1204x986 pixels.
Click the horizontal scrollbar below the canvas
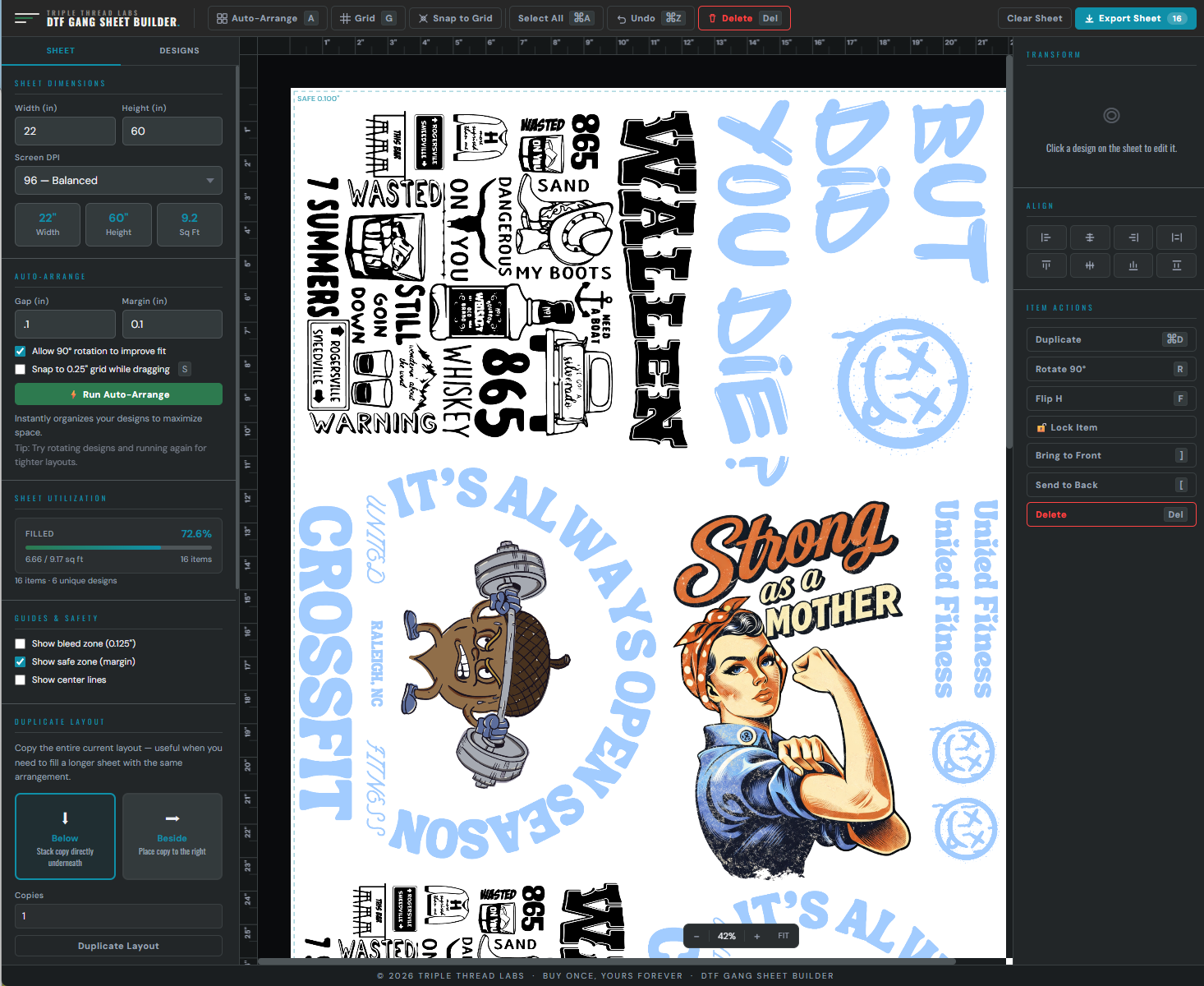coord(606,961)
